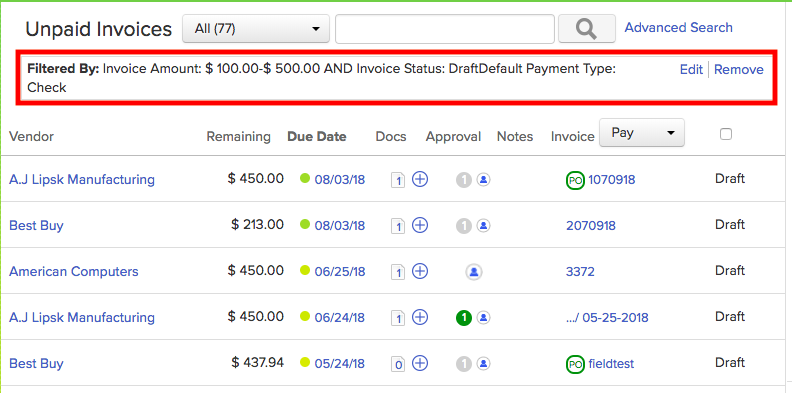Add document for Best Buy $213.00 row
Viewport: 792px width, 393px height.
[x=420, y=225]
